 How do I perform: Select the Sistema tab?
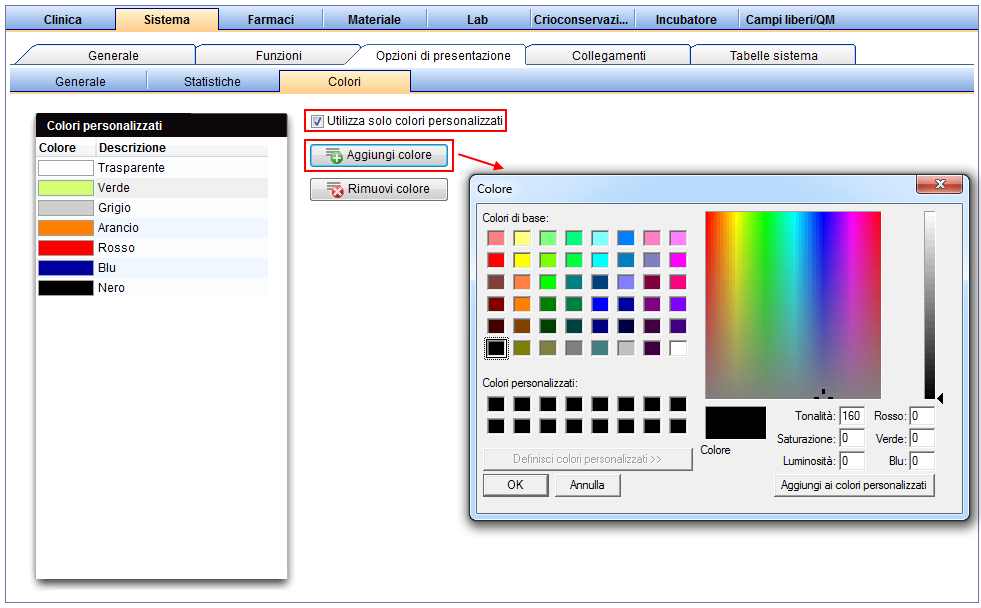point(167,19)
